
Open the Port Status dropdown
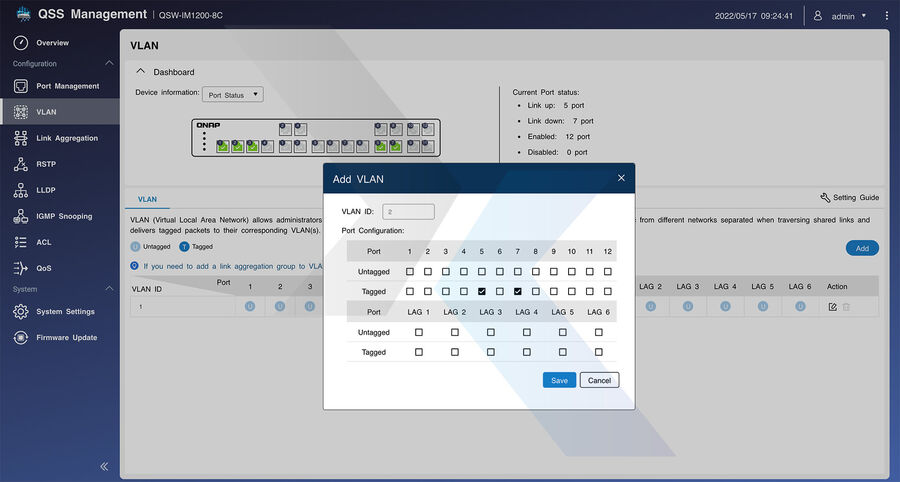pyautogui.click(x=232, y=94)
